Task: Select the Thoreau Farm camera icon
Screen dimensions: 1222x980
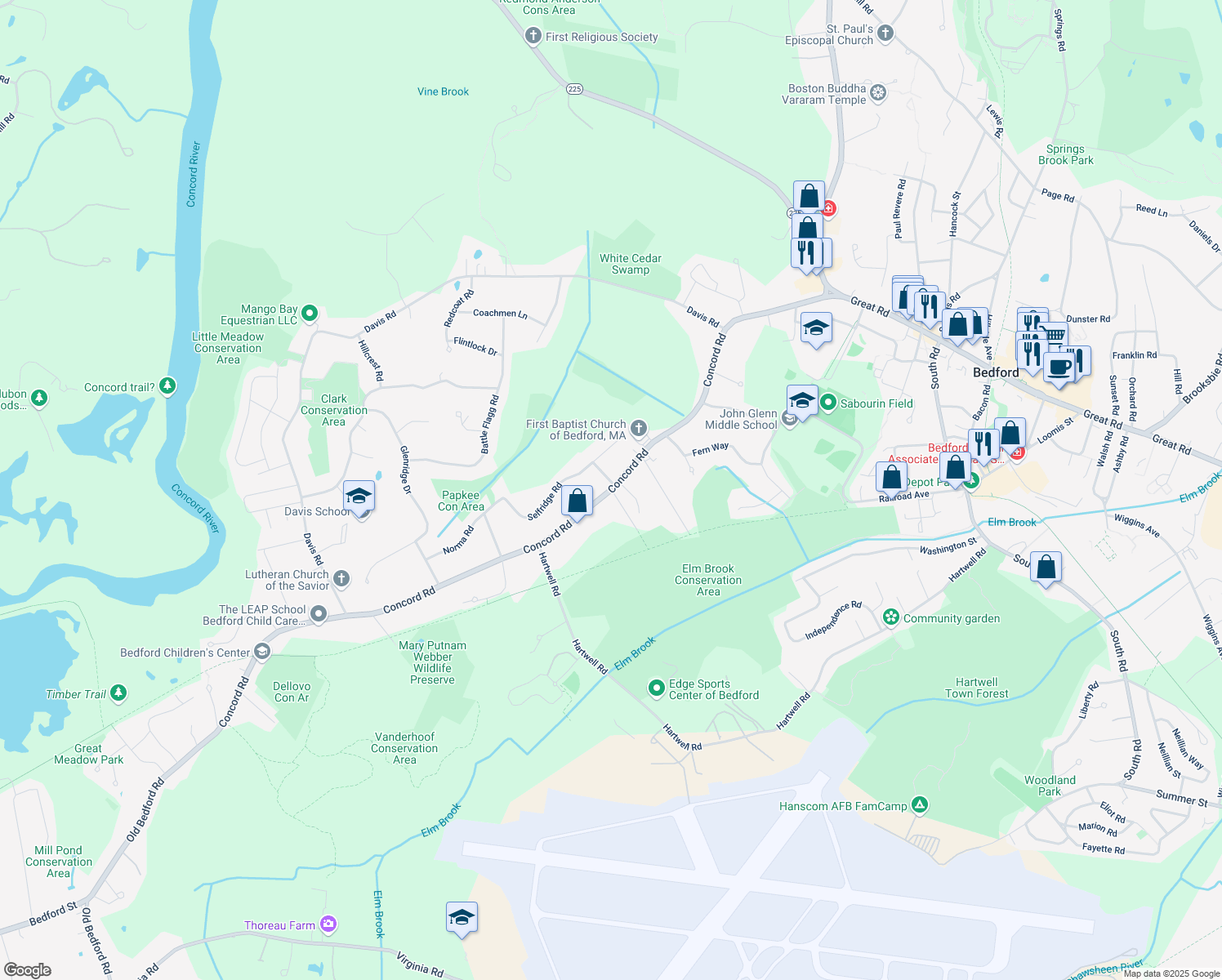Action: tap(328, 924)
